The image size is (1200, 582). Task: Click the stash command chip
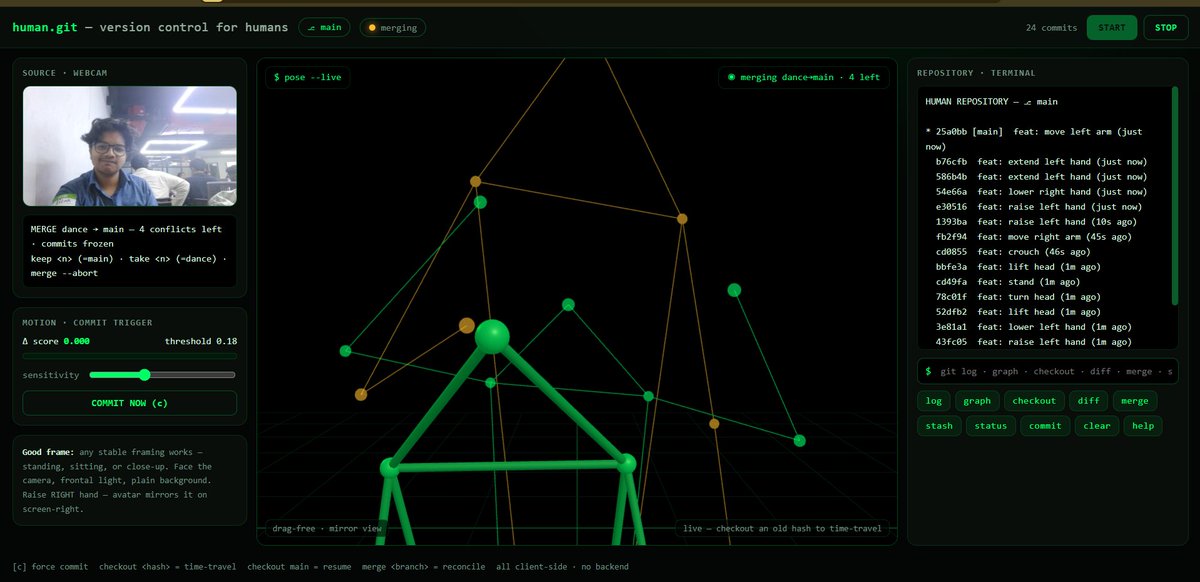pos(939,426)
